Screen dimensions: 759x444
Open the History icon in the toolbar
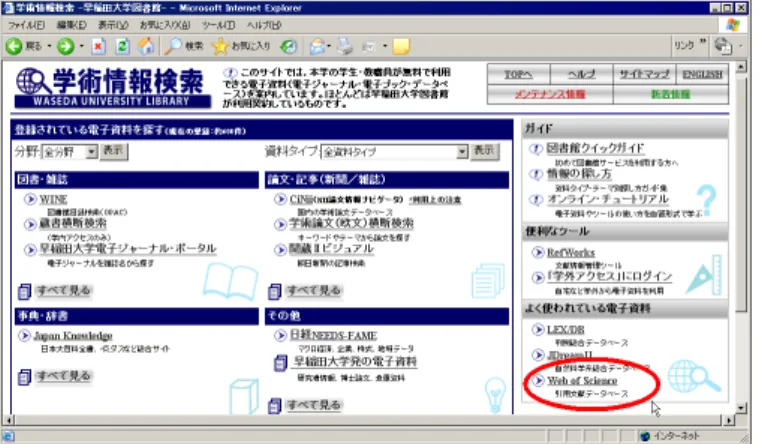coord(289,46)
